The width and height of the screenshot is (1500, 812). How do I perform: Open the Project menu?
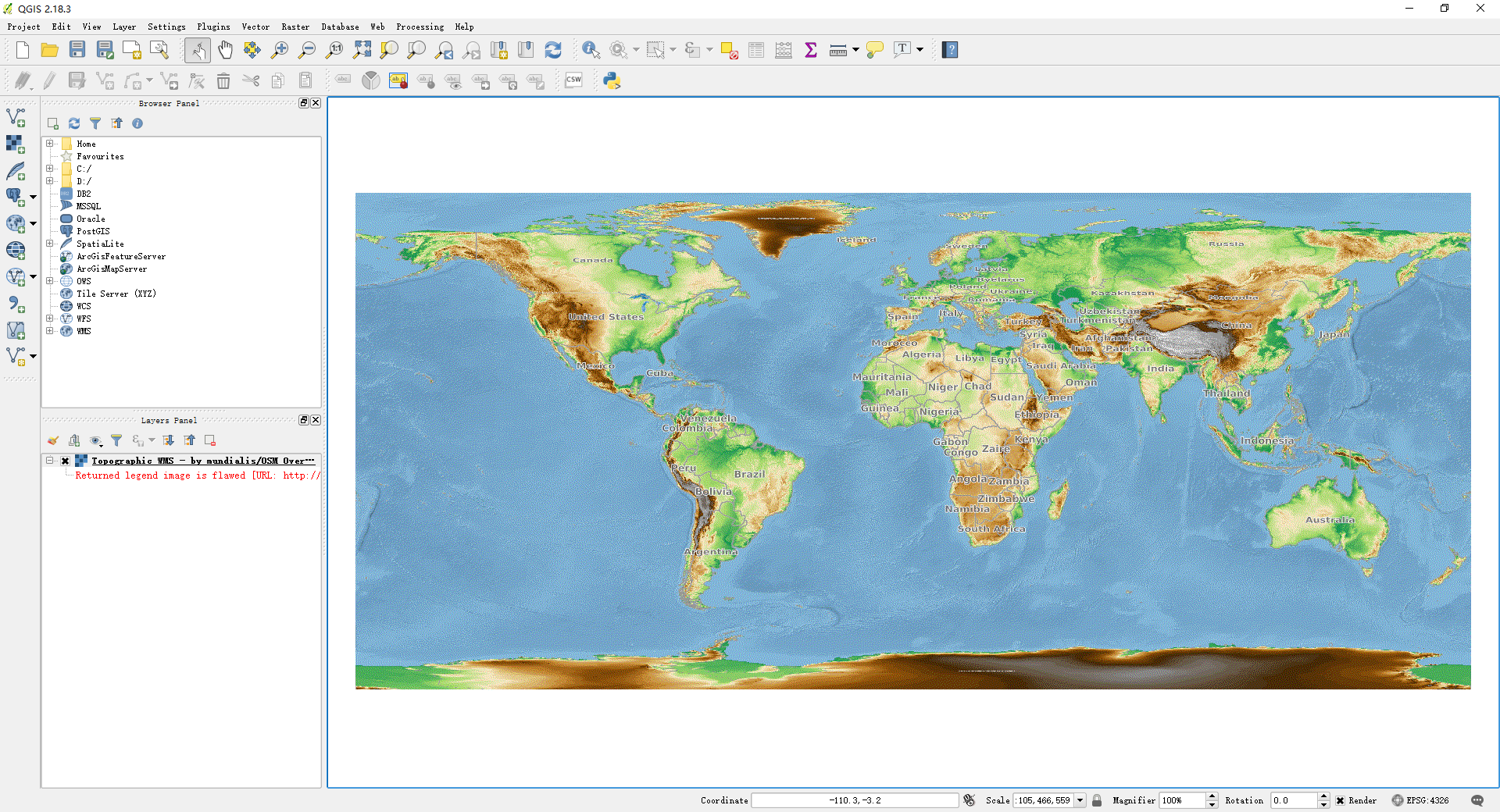coord(23,27)
